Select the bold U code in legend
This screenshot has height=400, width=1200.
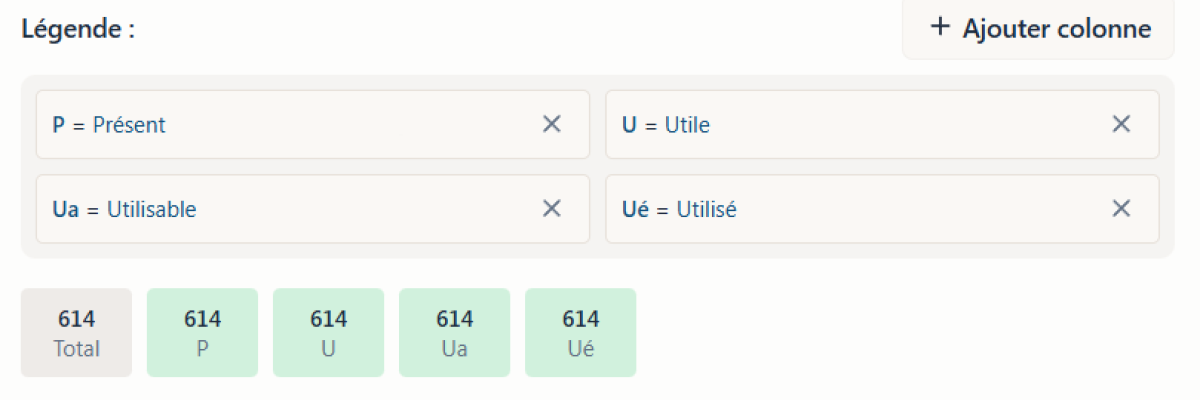629,125
